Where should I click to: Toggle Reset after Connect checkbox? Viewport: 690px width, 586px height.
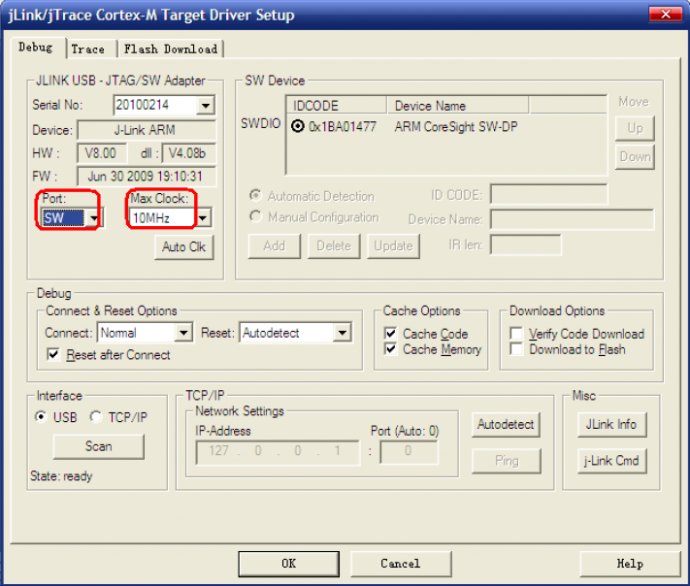click(53, 355)
